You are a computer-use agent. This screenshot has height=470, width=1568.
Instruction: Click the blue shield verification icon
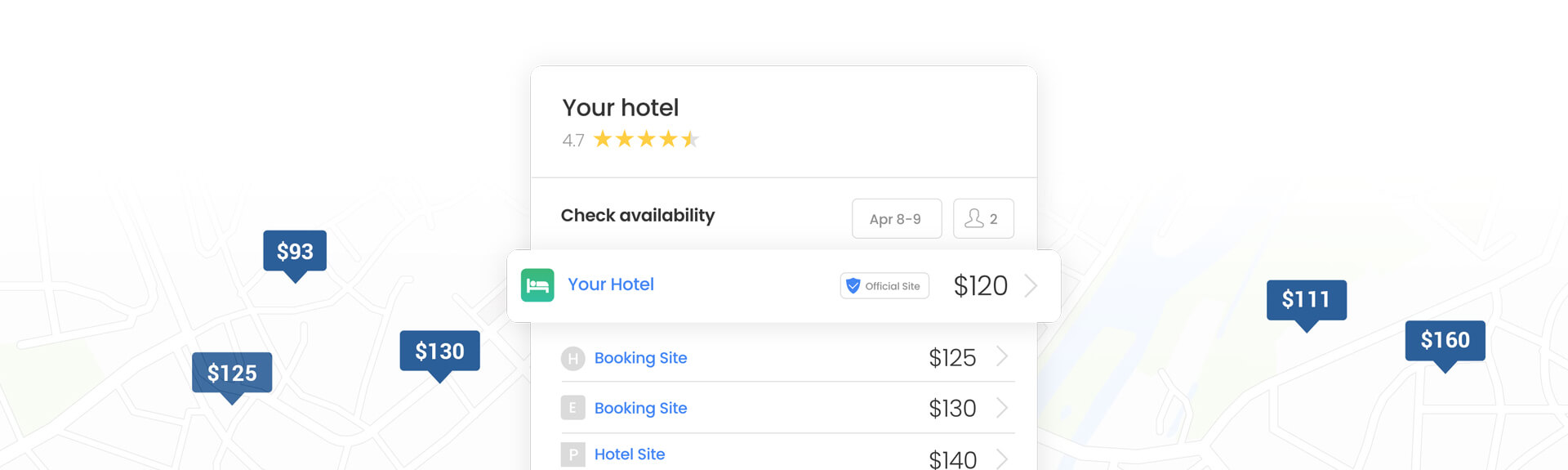(x=853, y=285)
